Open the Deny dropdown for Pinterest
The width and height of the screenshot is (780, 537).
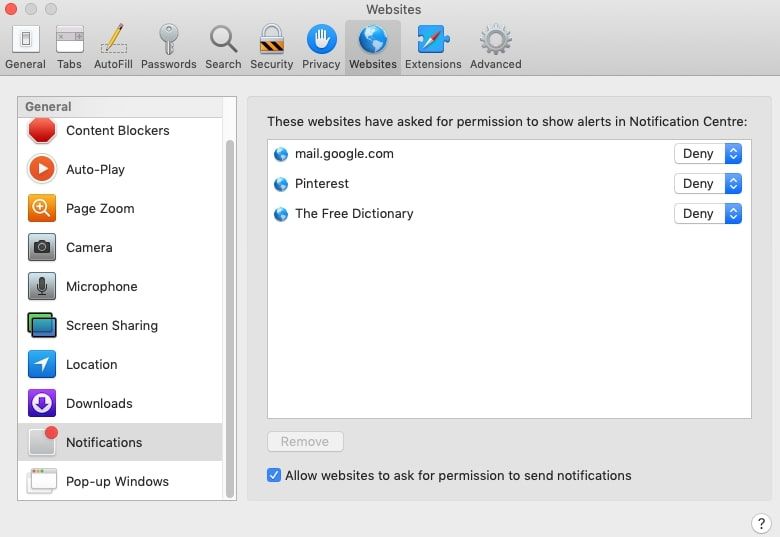pos(708,183)
